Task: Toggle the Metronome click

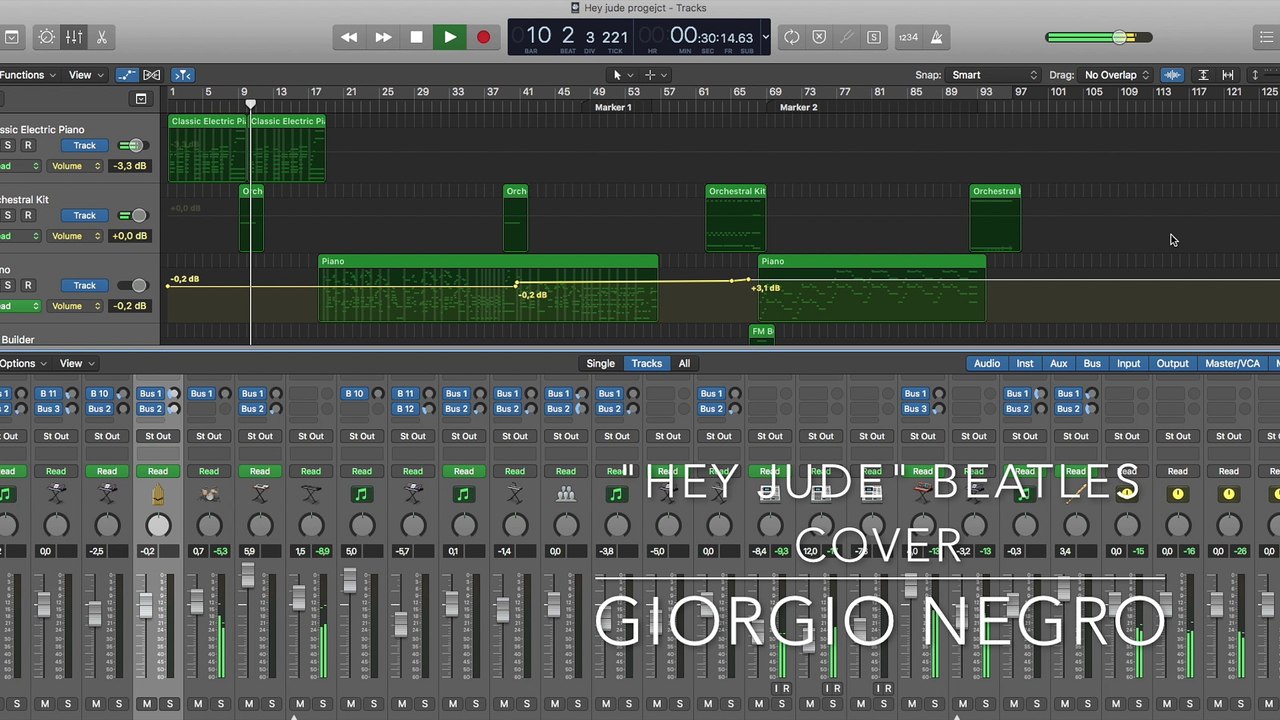Action: pos(936,37)
